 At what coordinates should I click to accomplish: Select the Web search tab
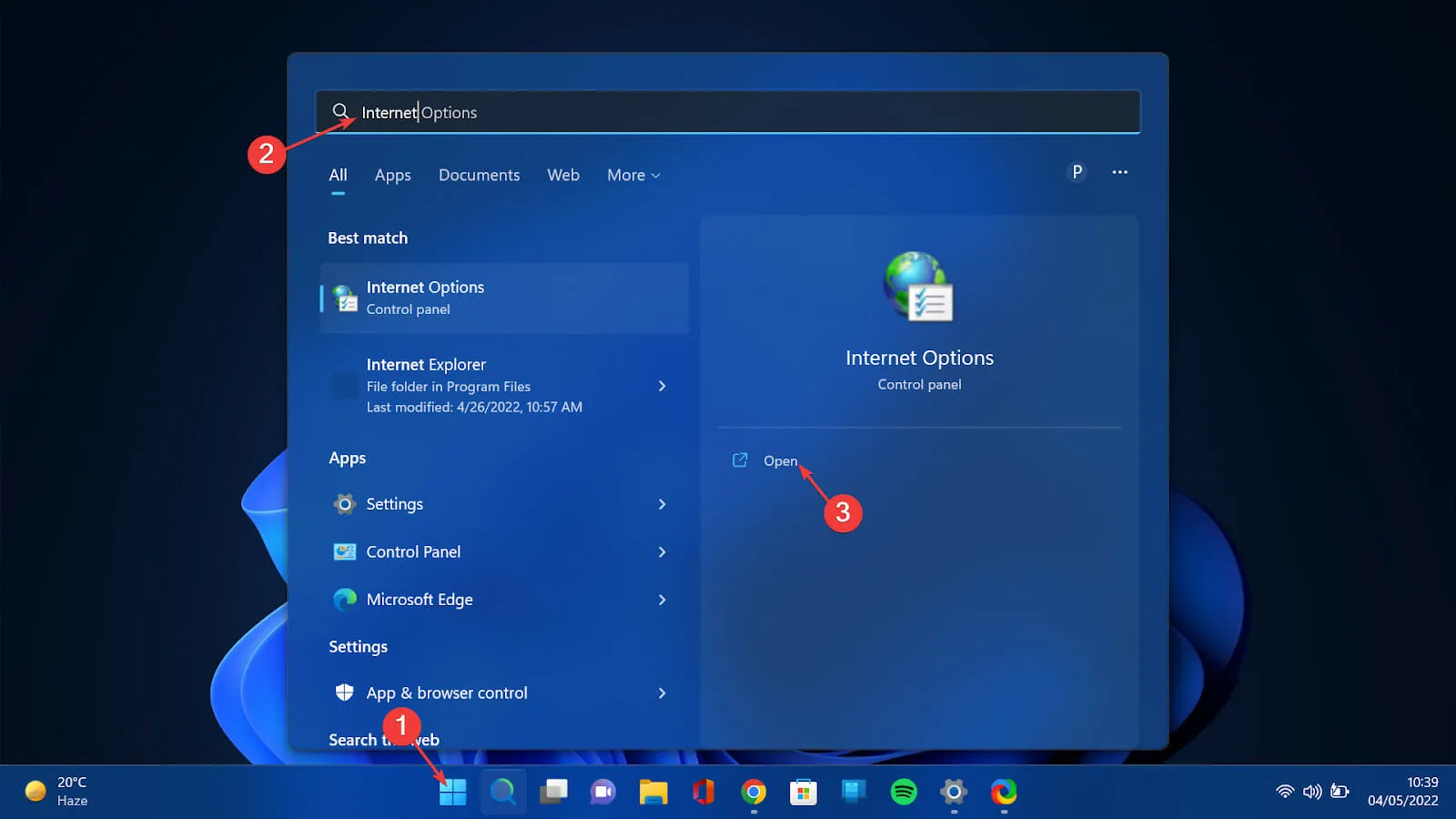562,175
